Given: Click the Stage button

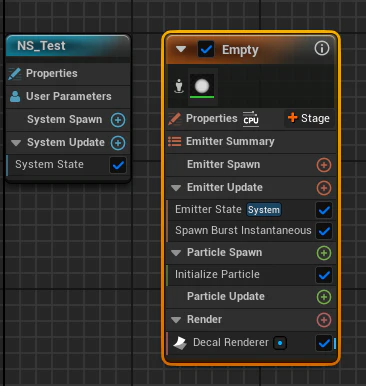Looking at the screenshot, I should click(309, 118).
